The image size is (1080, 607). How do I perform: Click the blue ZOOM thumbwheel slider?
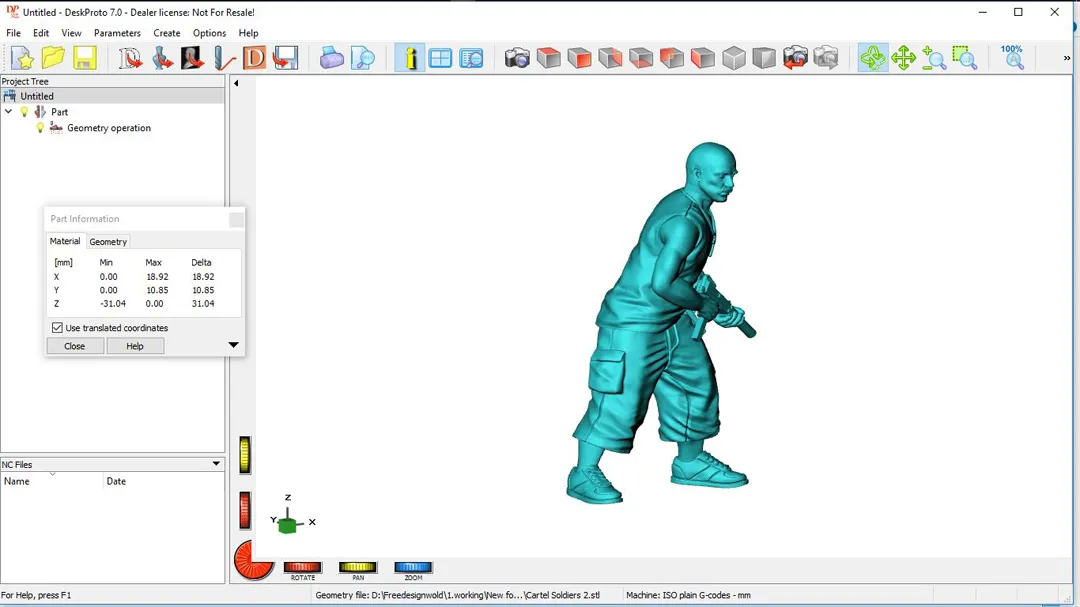[x=413, y=567]
